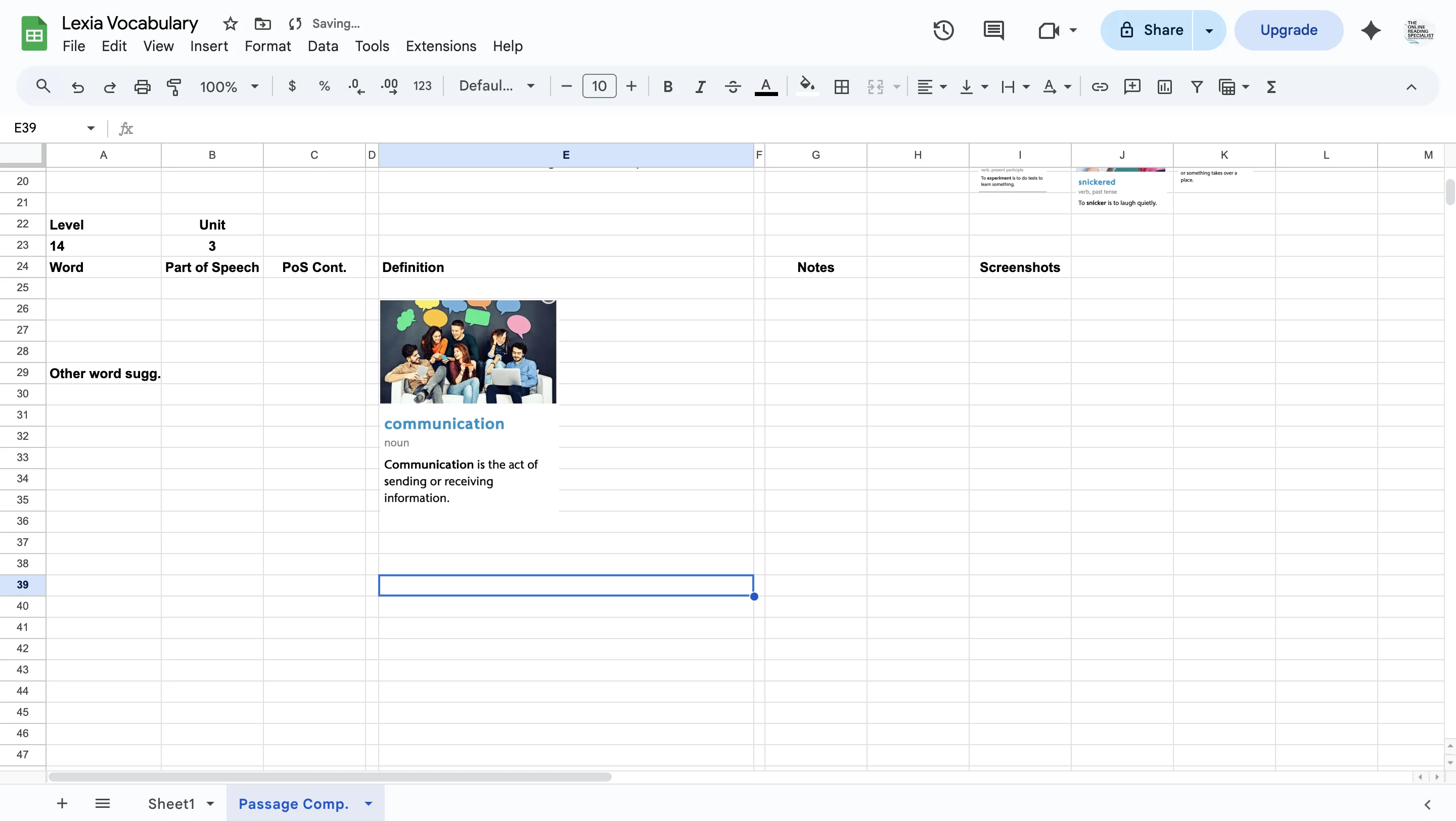Toggle bold formatting
This screenshot has width=1456, height=821.
(667, 86)
